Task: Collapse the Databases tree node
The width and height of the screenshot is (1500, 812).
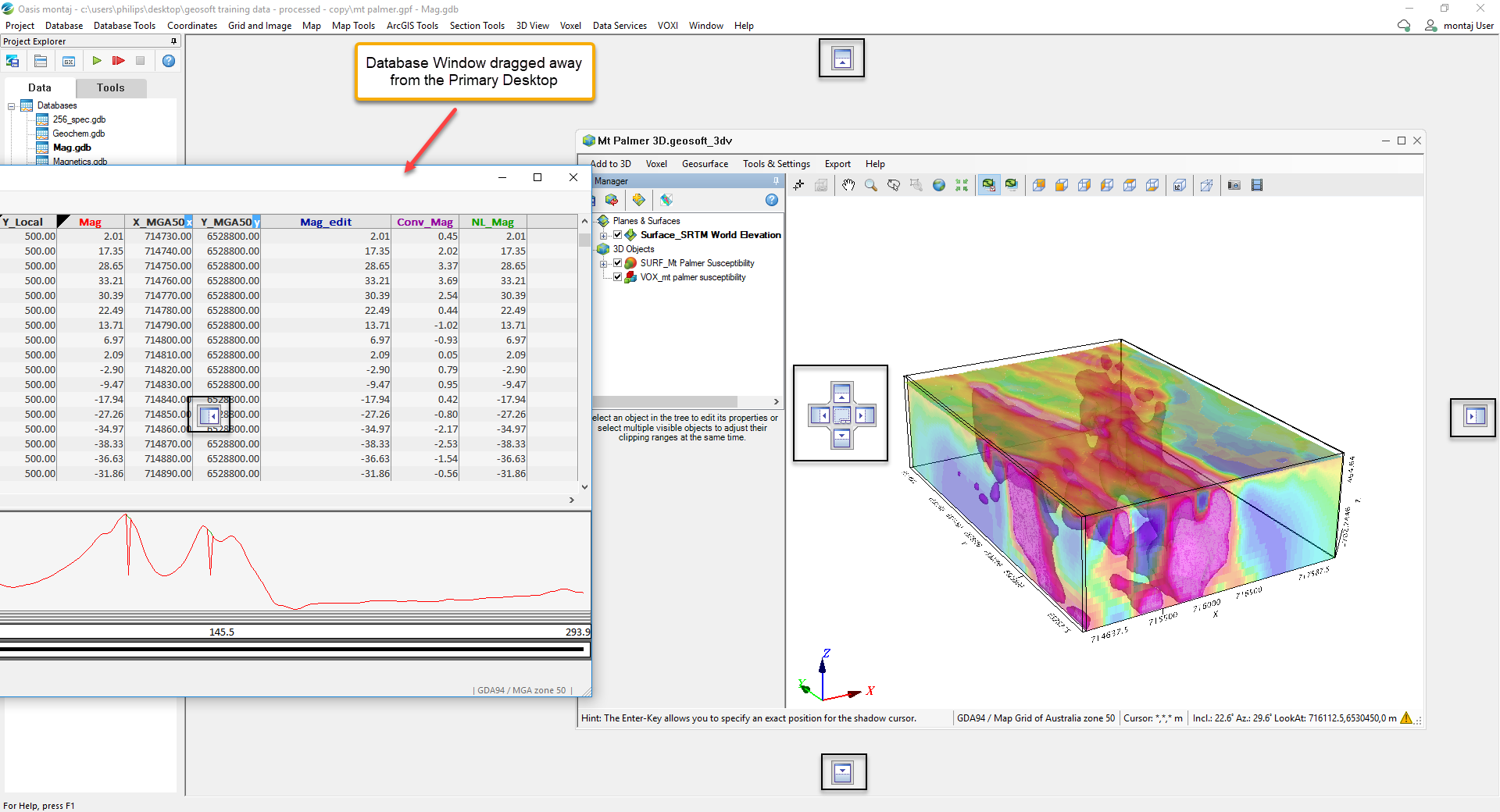Action: pyautogui.click(x=12, y=106)
